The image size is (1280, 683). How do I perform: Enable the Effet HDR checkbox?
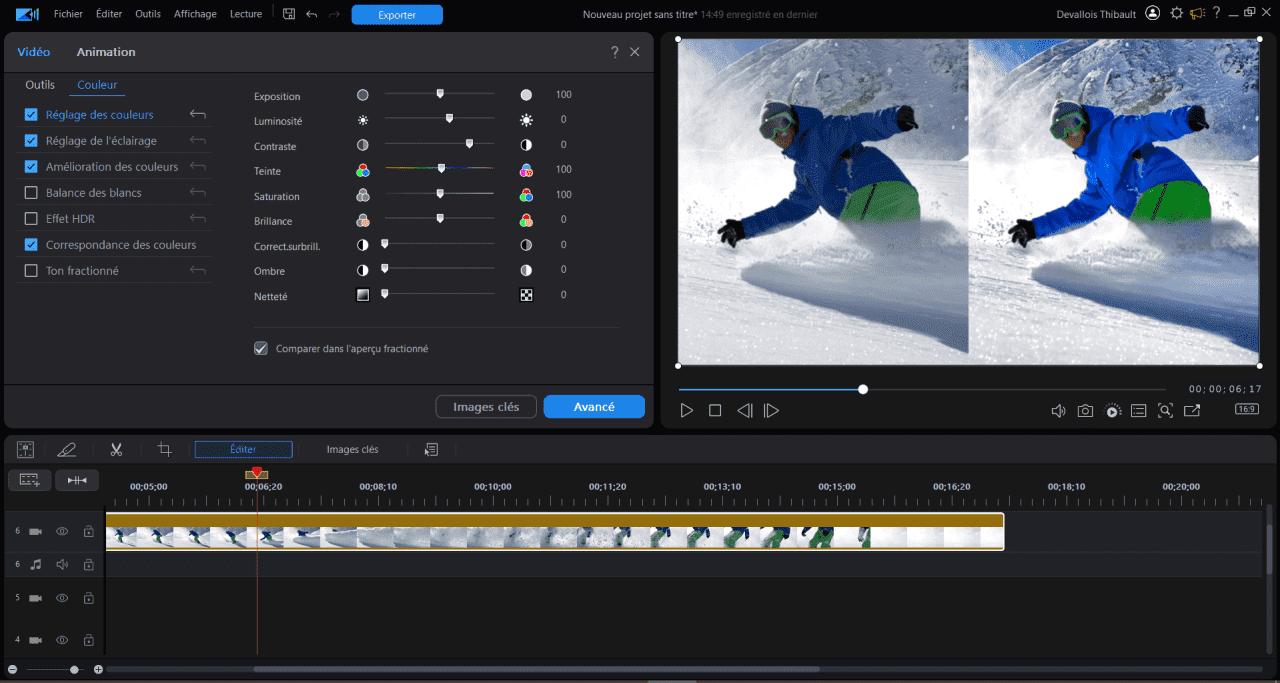tap(30, 218)
